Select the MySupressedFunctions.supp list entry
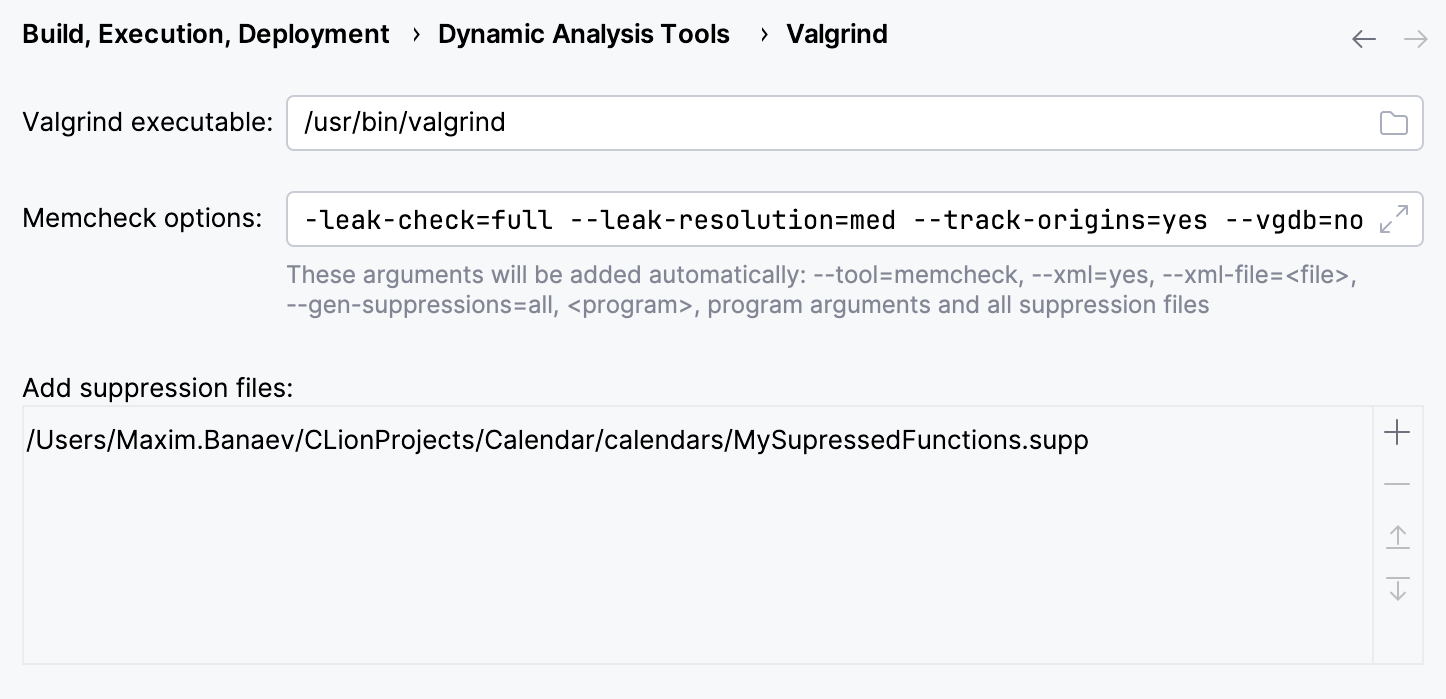The width and height of the screenshot is (1446, 699). pyautogui.click(x=558, y=440)
